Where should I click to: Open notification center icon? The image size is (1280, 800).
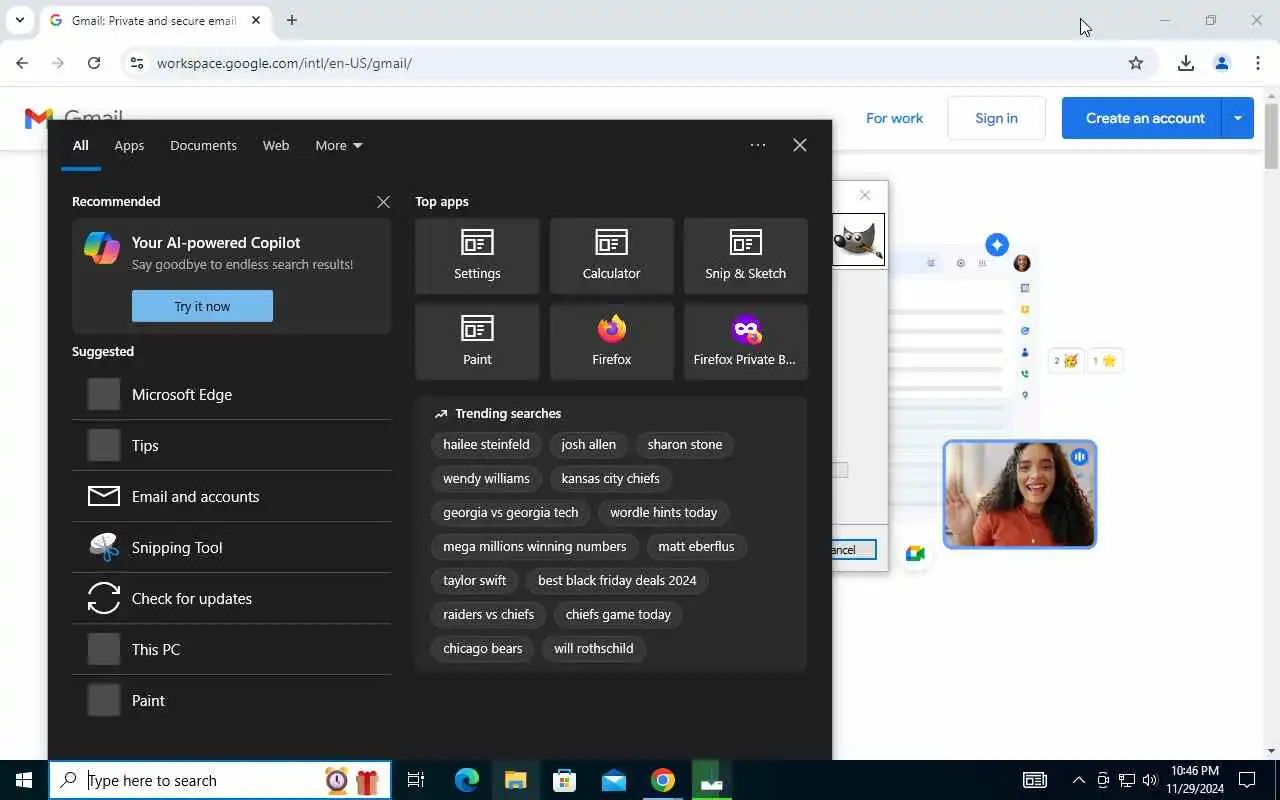coord(1247,780)
